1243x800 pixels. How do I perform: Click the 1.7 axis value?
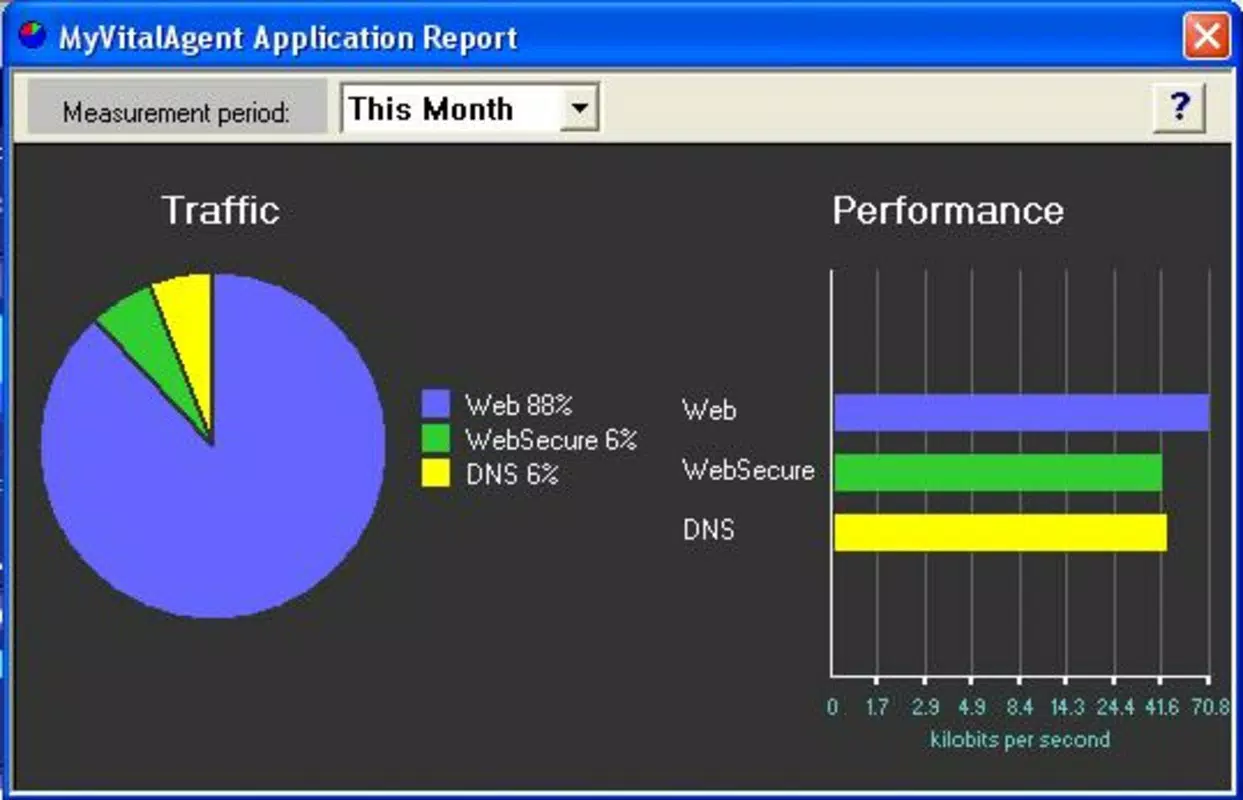point(877,708)
